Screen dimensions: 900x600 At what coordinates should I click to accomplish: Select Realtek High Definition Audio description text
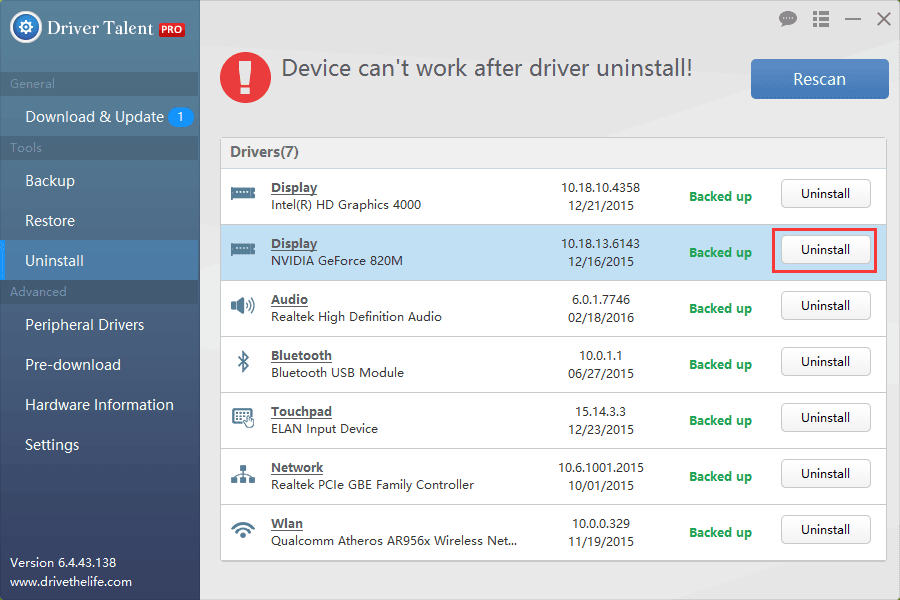click(x=356, y=317)
